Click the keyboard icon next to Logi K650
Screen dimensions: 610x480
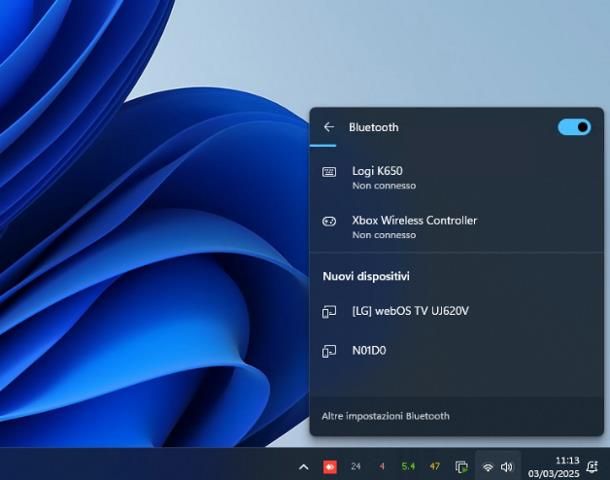(x=329, y=172)
